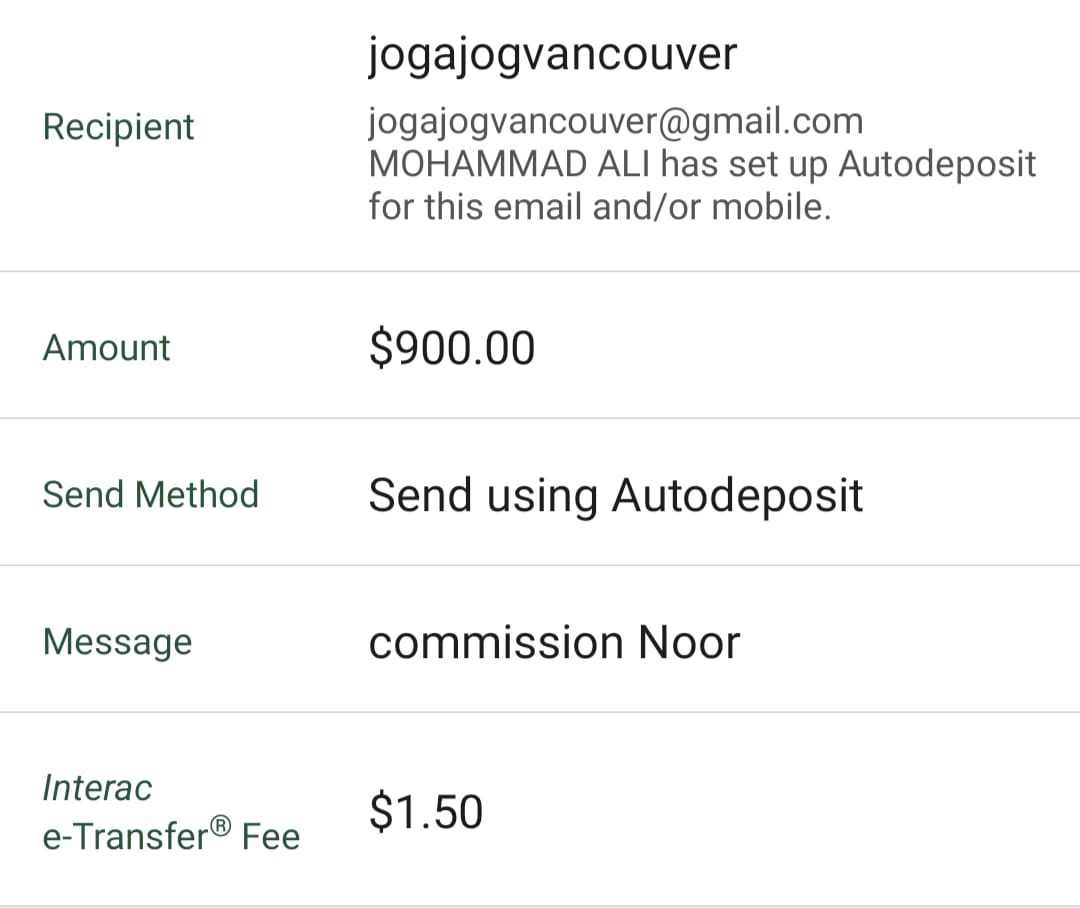
Task: Click the Send using Autodeposit value
Action: click(615, 497)
